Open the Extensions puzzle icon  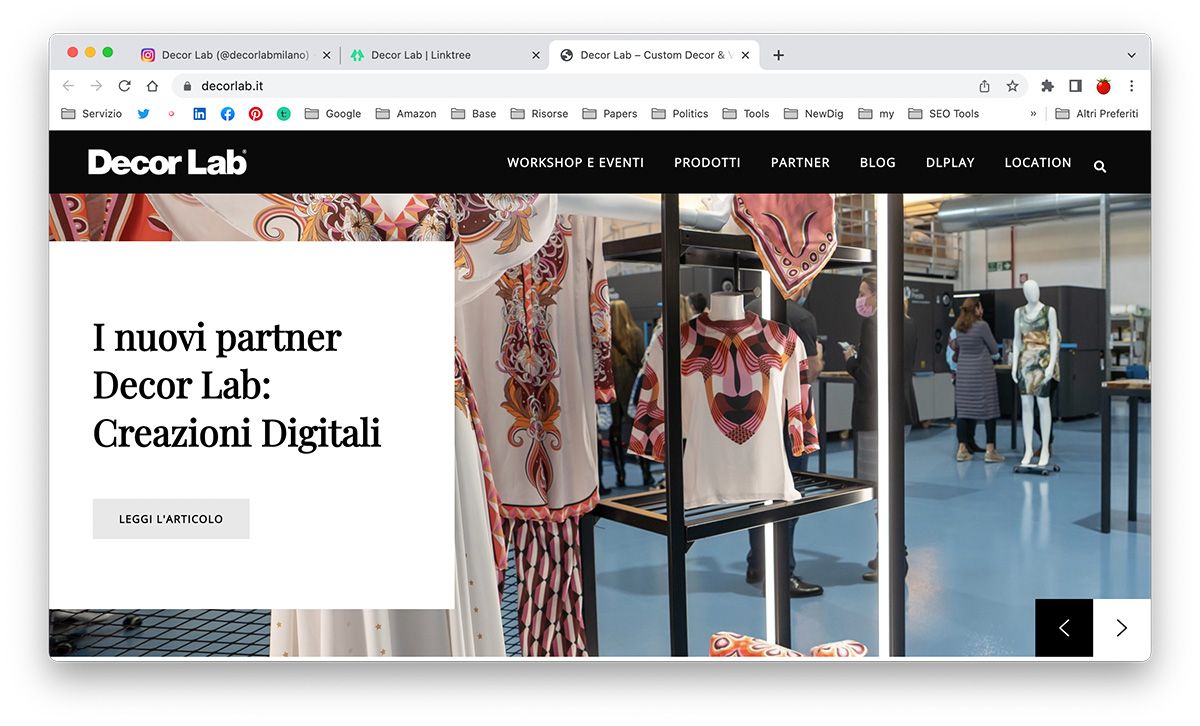coord(1047,86)
